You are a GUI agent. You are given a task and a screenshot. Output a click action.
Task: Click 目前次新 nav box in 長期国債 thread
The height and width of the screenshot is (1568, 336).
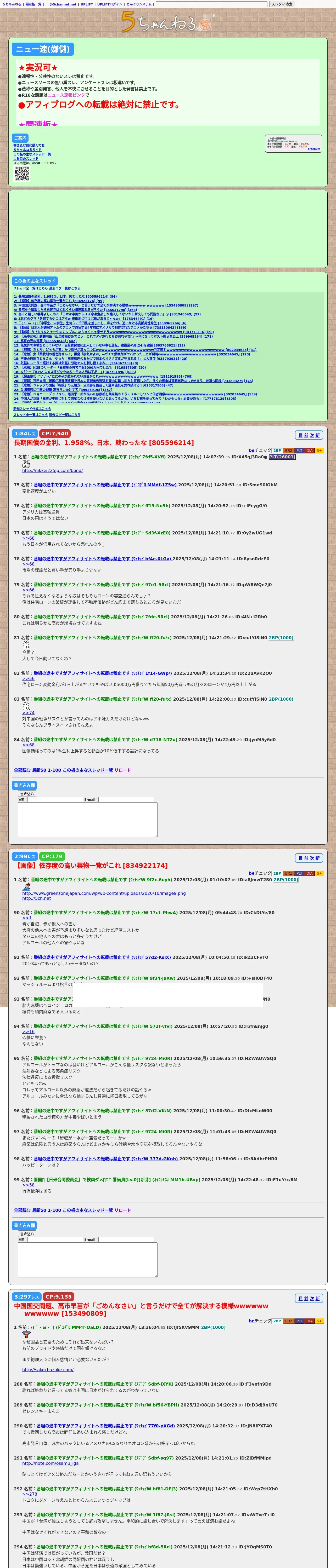pos(309,435)
